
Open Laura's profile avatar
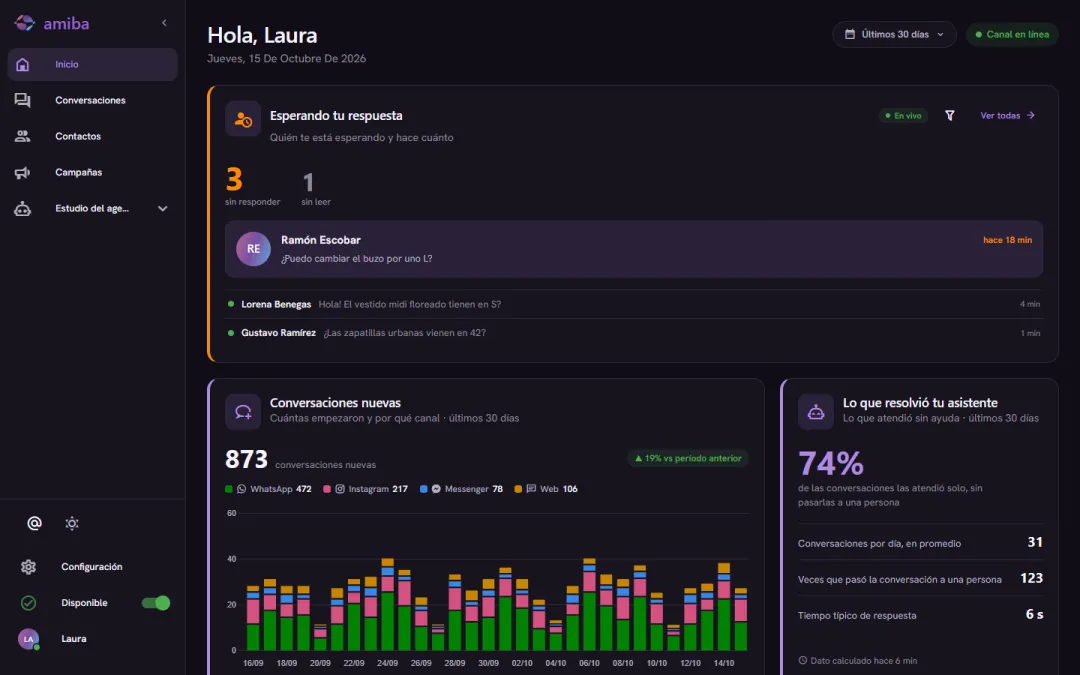(x=28, y=639)
